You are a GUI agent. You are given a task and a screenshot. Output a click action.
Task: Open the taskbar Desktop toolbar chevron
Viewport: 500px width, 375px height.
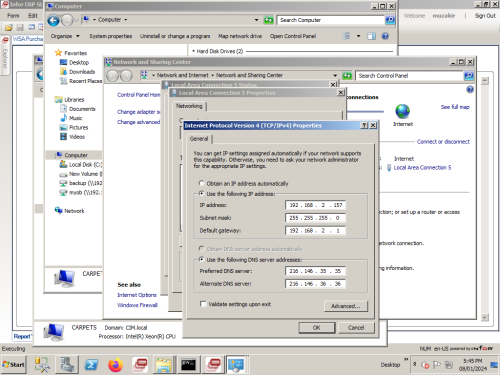[x=406, y=359]
